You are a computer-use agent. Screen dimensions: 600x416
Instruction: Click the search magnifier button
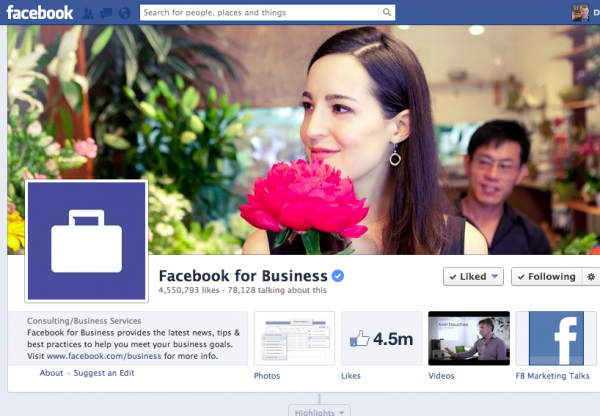(x=387, y=12)
